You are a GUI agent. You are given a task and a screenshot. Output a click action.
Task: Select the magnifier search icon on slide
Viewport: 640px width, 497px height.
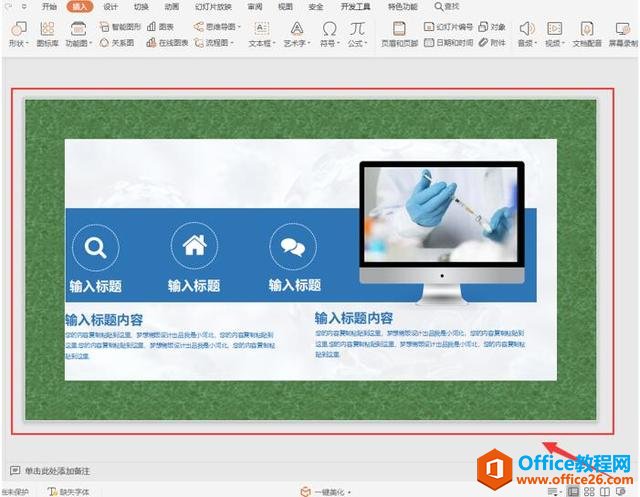(x=96, y=247)
